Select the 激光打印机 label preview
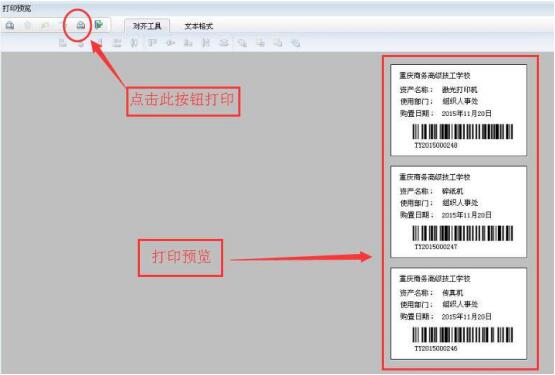The width and height of the screenshot is (555, 375). [x=458, y=110]
